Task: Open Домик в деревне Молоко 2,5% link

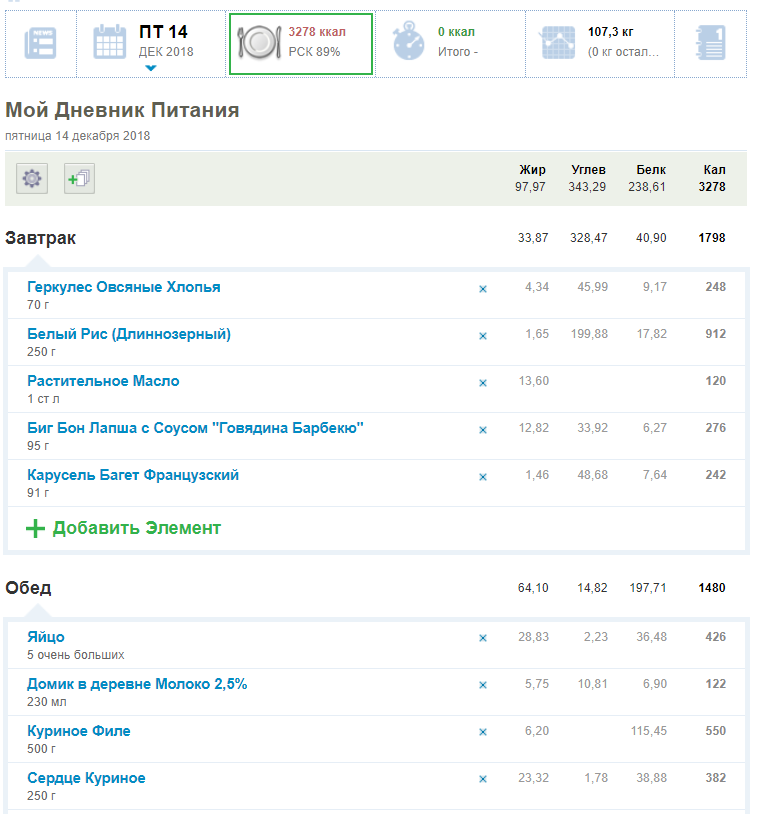Action: (x=137, y=684)
